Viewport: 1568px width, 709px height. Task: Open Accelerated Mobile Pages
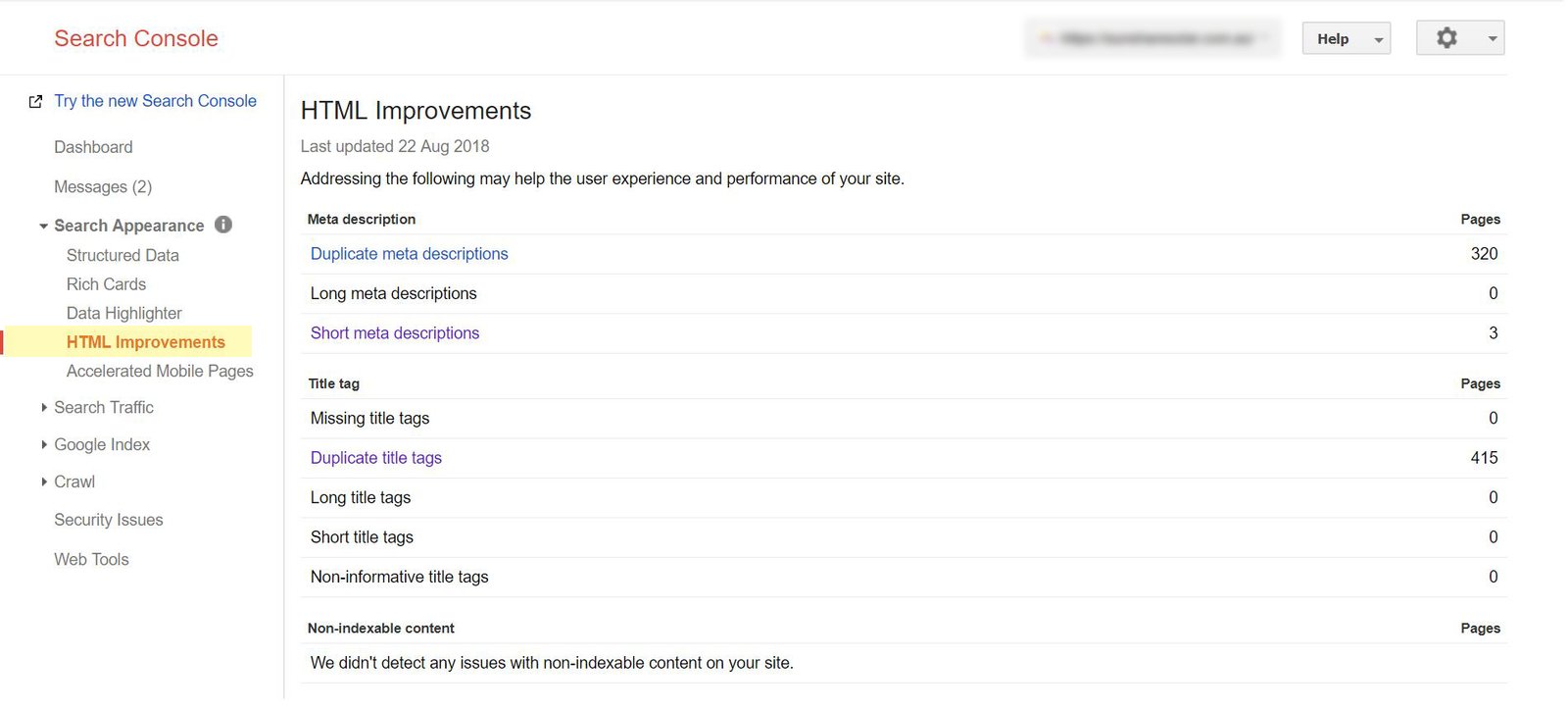(x=160, y=371)
